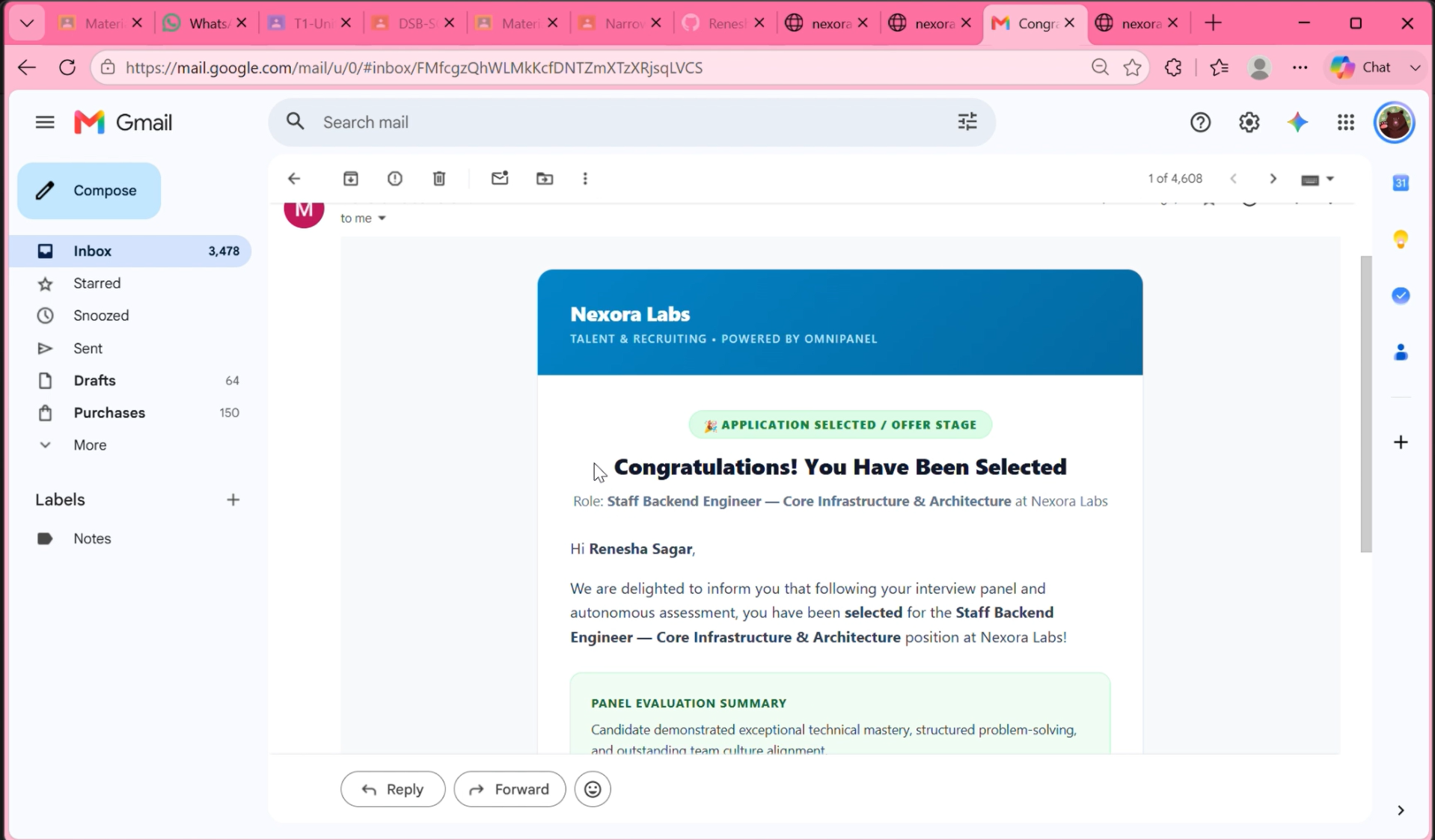Open more email actions menu
The image size is (1435, 840).
click(585, 179)
